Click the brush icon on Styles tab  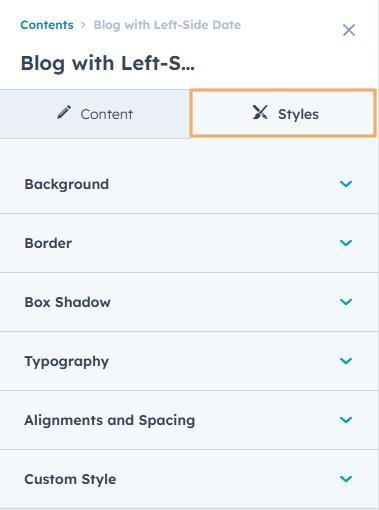pos(260,112)
